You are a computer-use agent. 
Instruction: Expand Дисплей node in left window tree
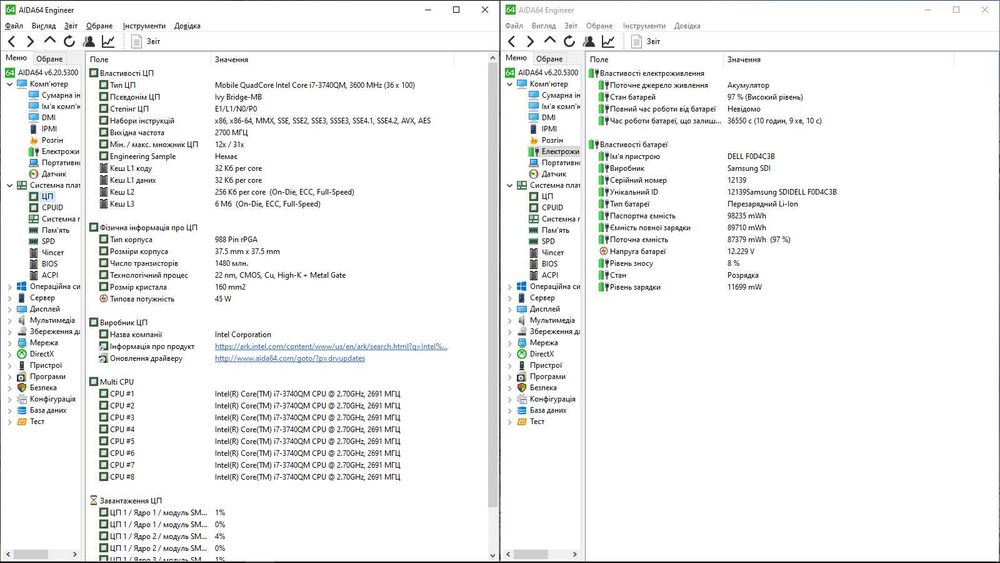pos(10,309)
